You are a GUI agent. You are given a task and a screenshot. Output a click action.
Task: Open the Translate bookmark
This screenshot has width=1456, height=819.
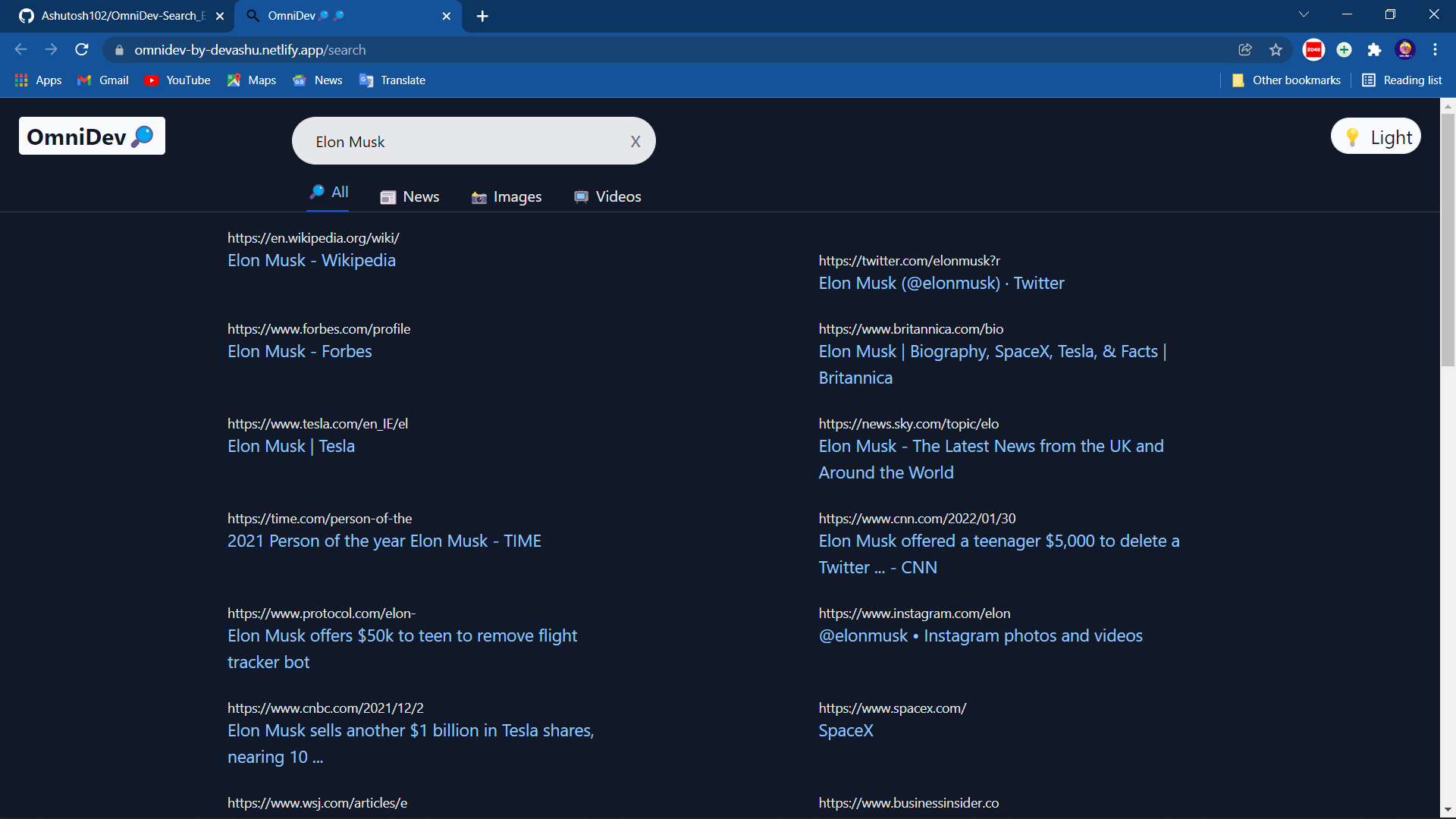pos(393,80)
